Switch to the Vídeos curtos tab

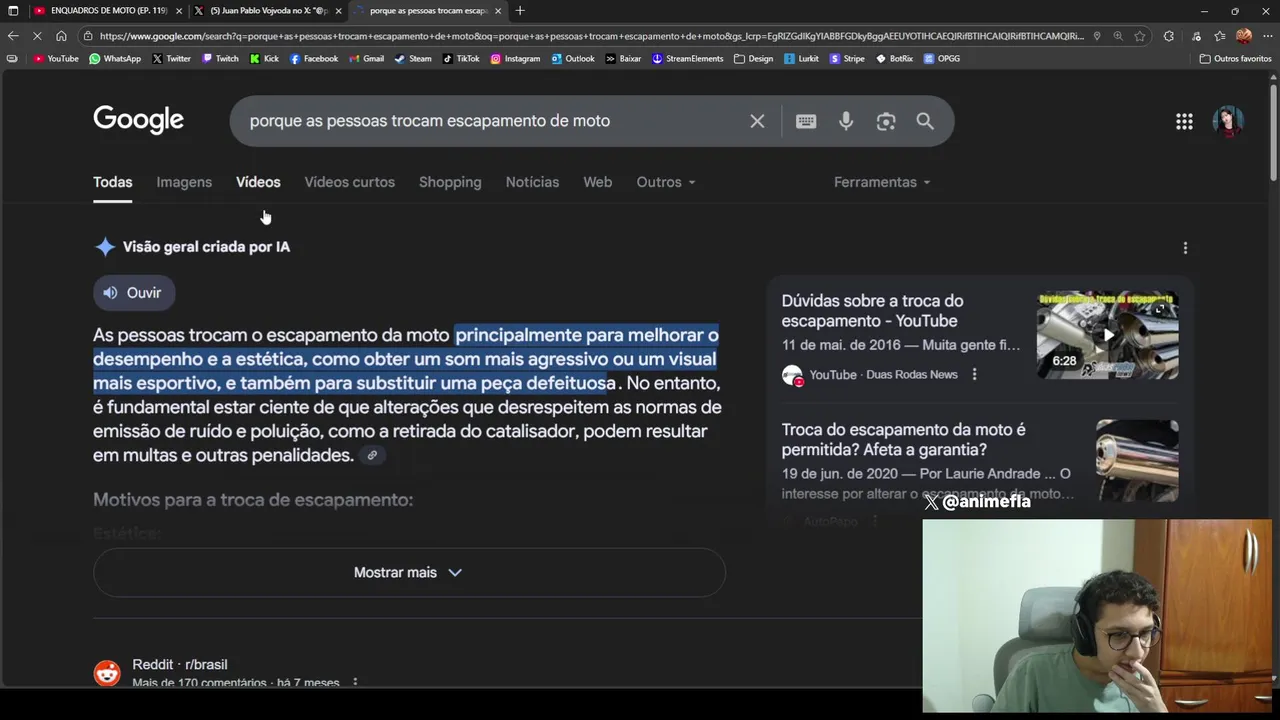click(x=350, y=182)
